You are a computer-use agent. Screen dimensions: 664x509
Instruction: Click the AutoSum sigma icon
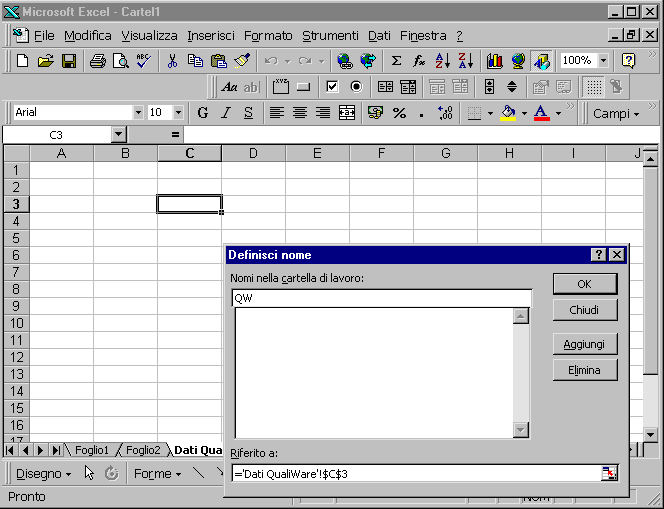pyautogui.click(x=396, y=61)
